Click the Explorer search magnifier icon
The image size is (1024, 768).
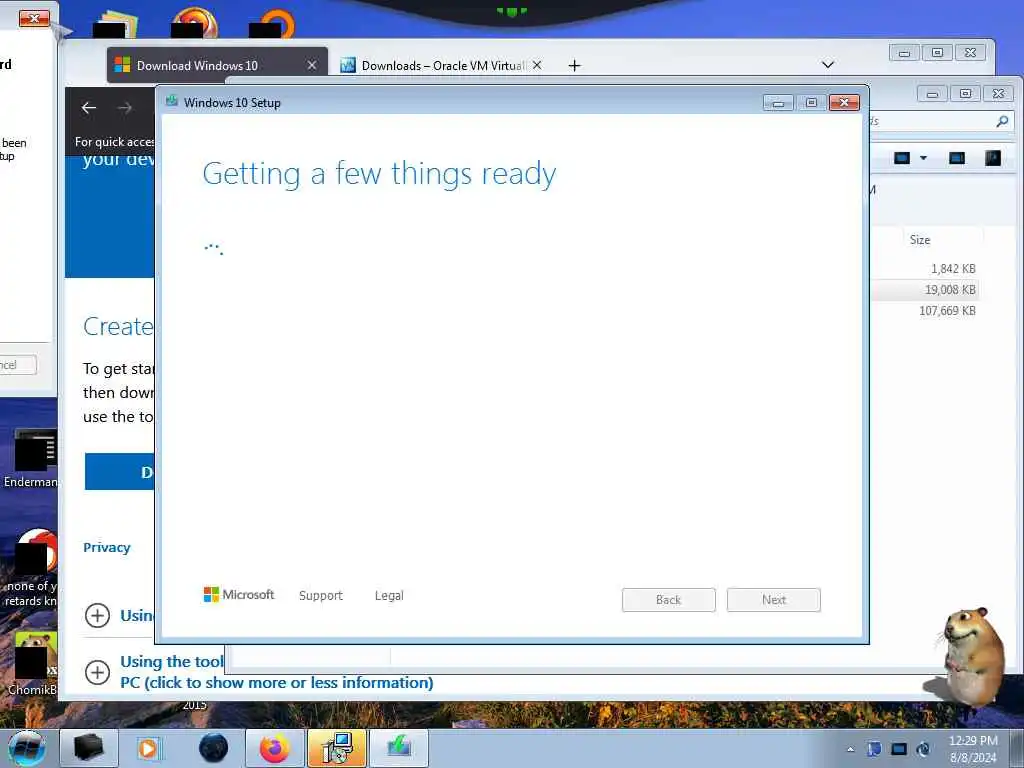(1002, 121)
